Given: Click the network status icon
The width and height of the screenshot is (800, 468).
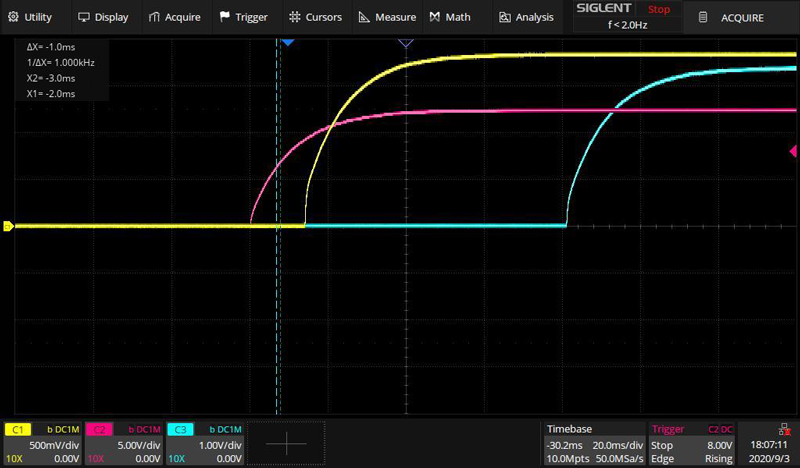Looking at the screenshot, I should click(x=772, y=428).
